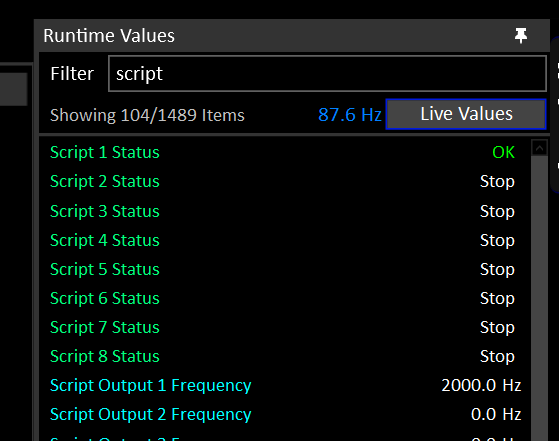Click the Stop value of Script 8 Status
This screenshot has width=559, height=441.
tap(497, 357)
